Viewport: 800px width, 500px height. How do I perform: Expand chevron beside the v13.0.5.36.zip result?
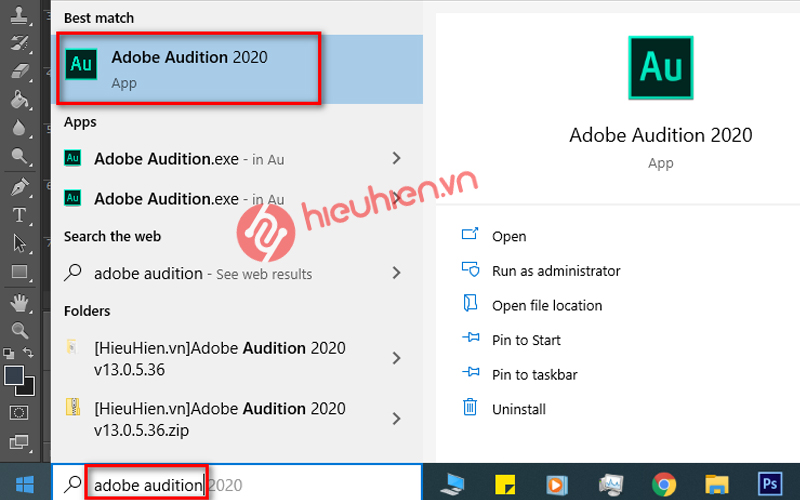(x=396, y=419)
